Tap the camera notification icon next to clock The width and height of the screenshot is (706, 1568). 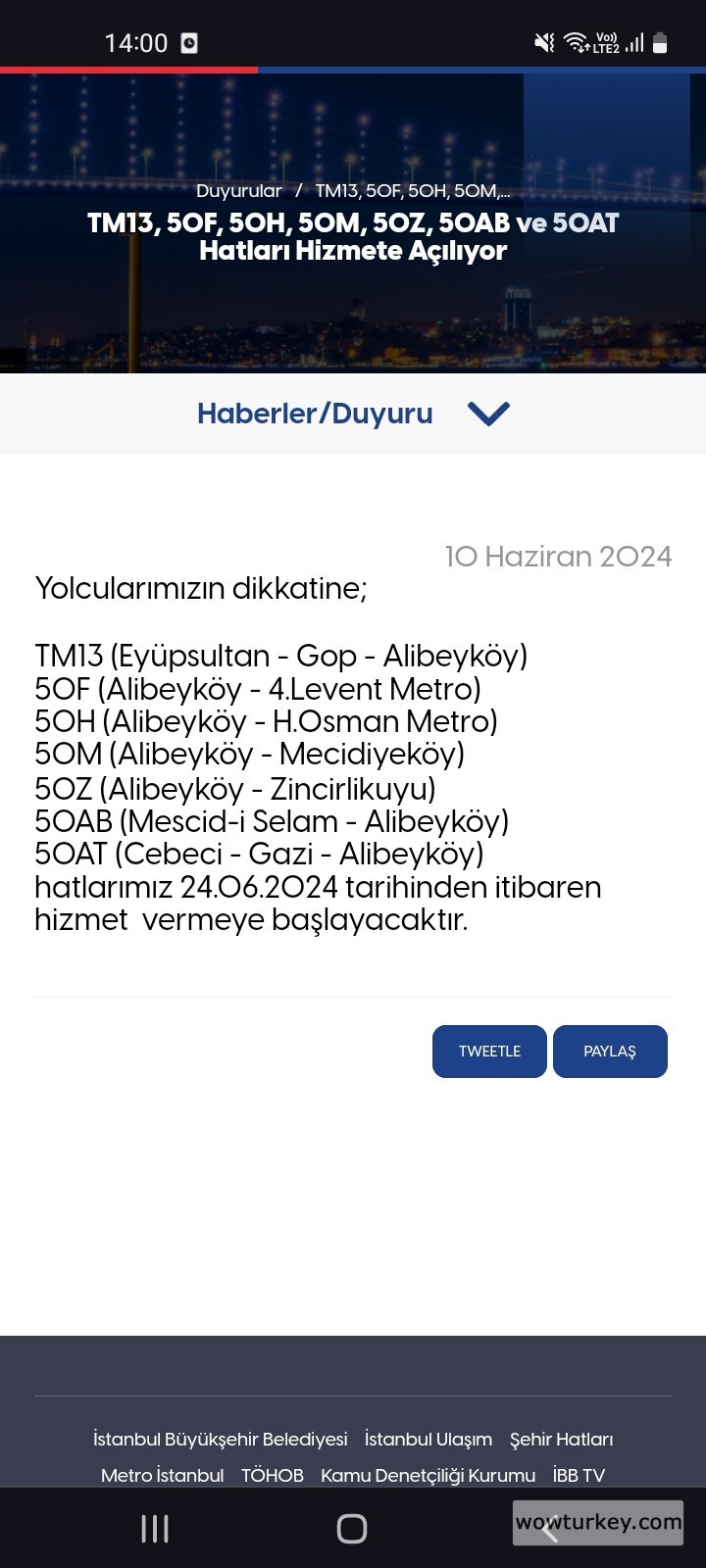pos(188,43)
